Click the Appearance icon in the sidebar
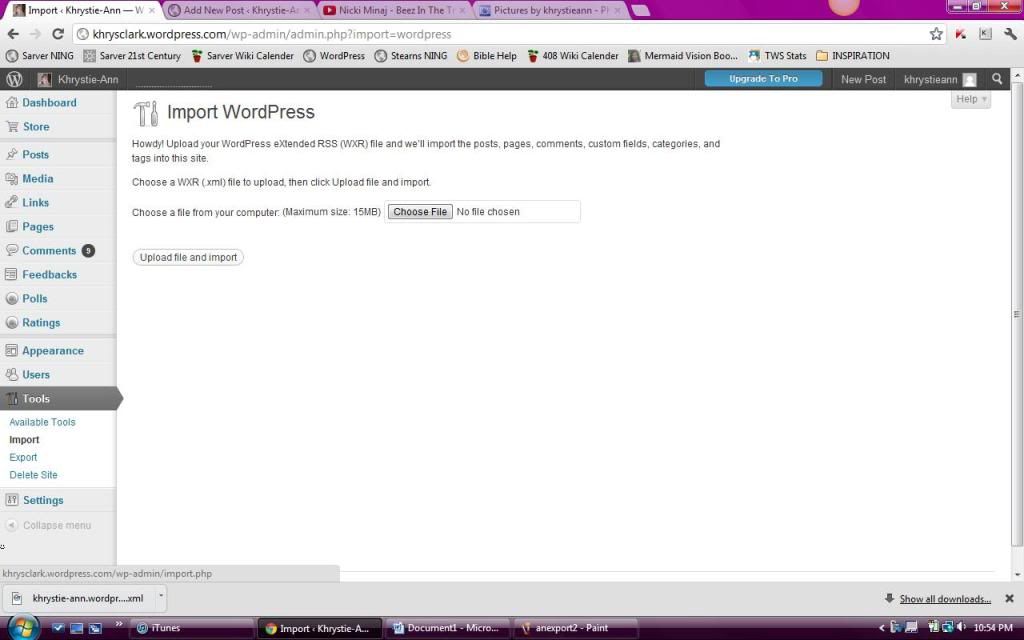Image resolution: width=1024 pixels, height=640 pixels. (11, 351)
